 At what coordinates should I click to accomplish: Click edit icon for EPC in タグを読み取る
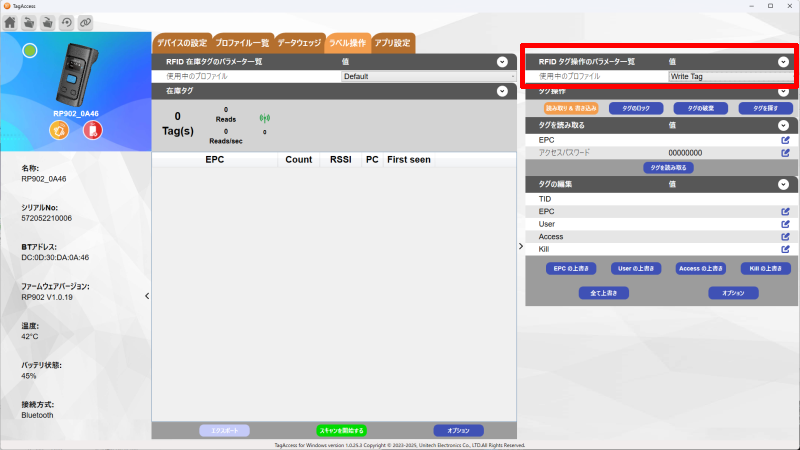click(785, 141)
